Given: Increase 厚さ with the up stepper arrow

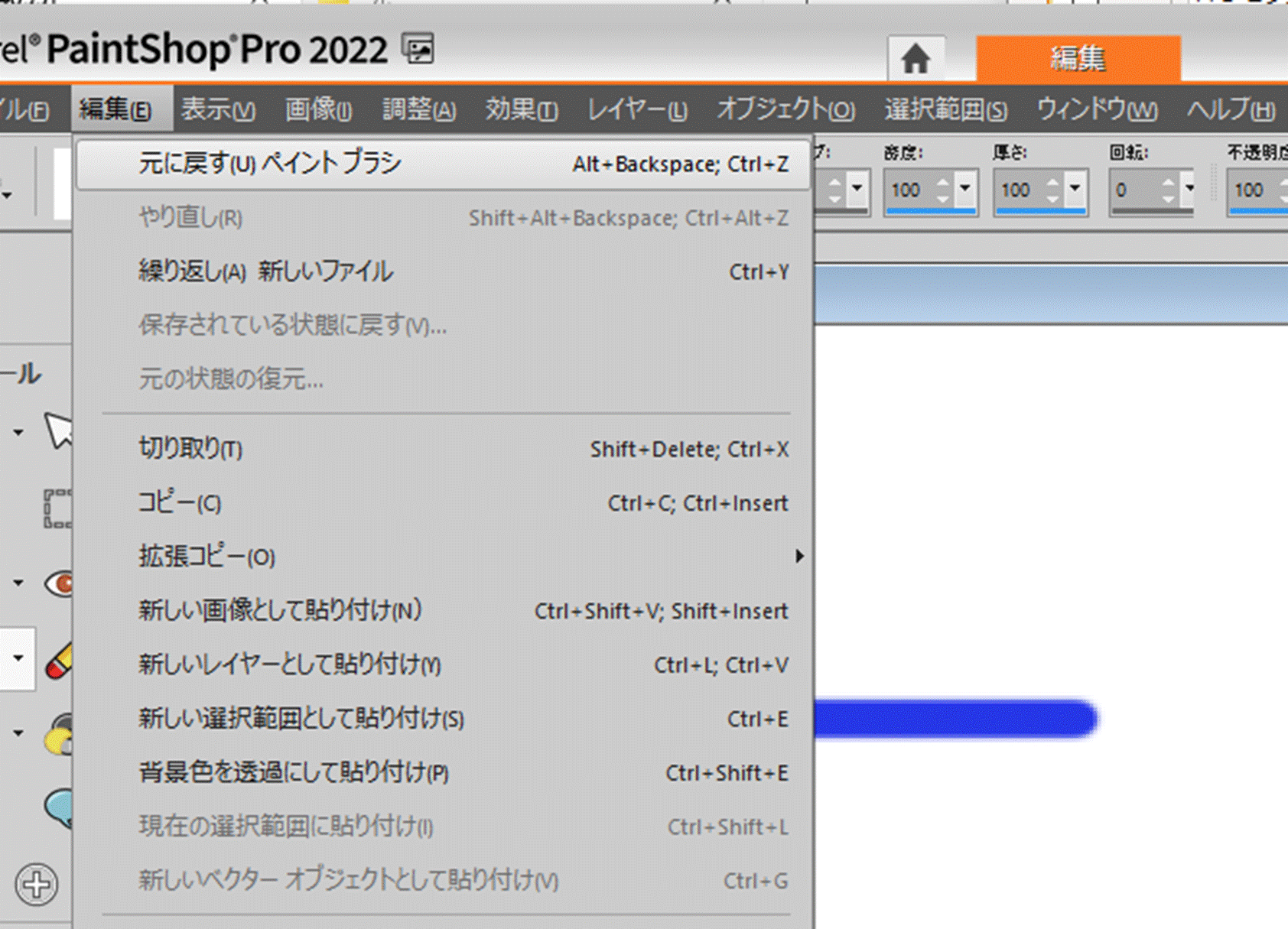Looking at the screenshot, I should (1053, 182).
